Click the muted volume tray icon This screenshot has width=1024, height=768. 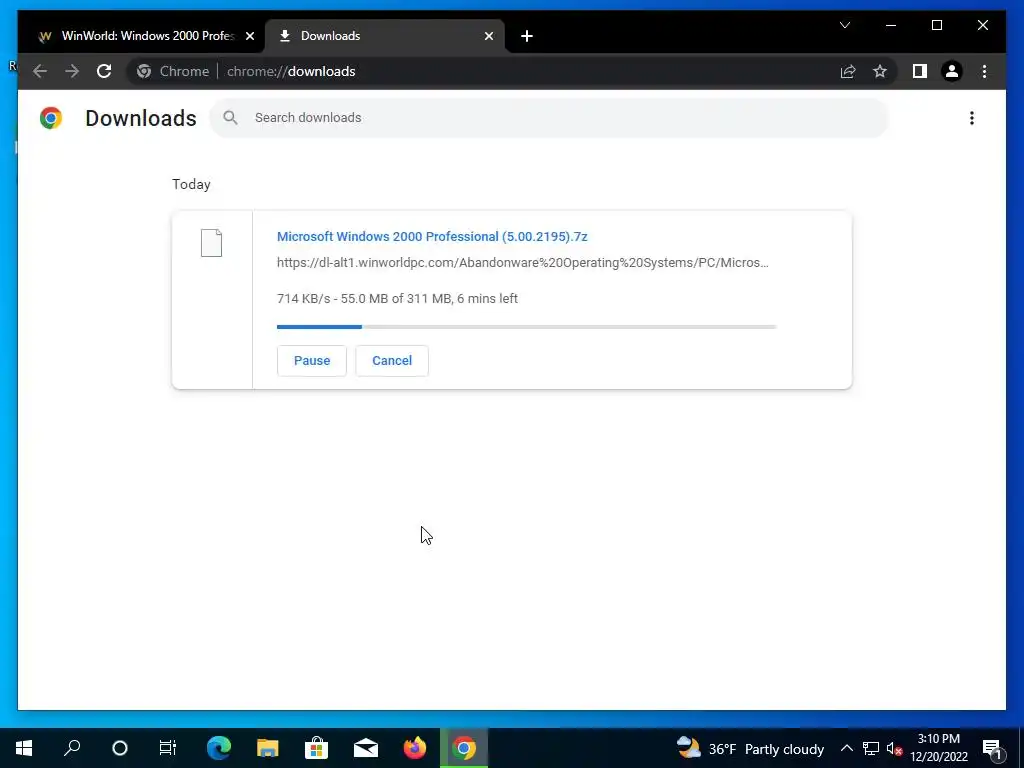895,748
